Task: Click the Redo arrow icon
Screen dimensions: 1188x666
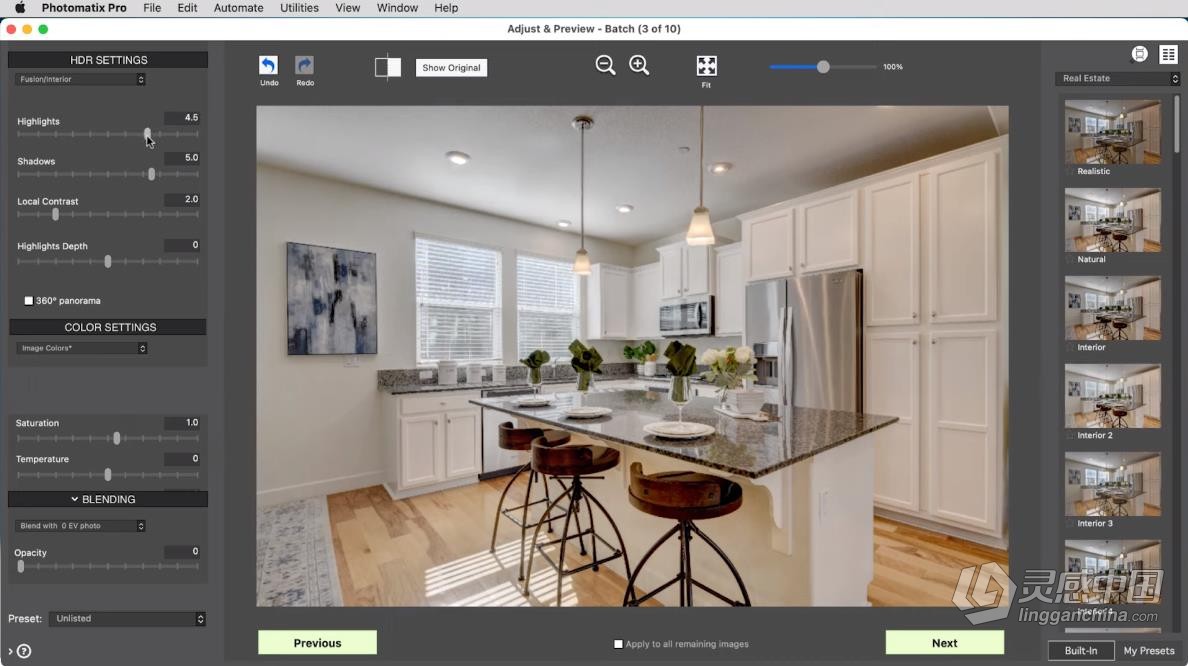Action: point(305,65)
